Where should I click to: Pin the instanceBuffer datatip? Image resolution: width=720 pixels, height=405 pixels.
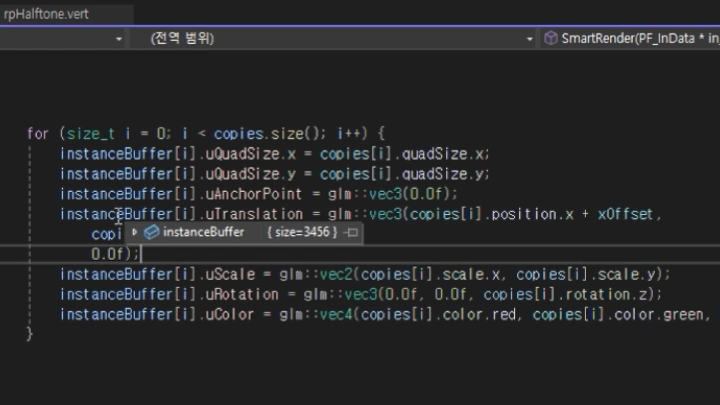click(352, 233)
